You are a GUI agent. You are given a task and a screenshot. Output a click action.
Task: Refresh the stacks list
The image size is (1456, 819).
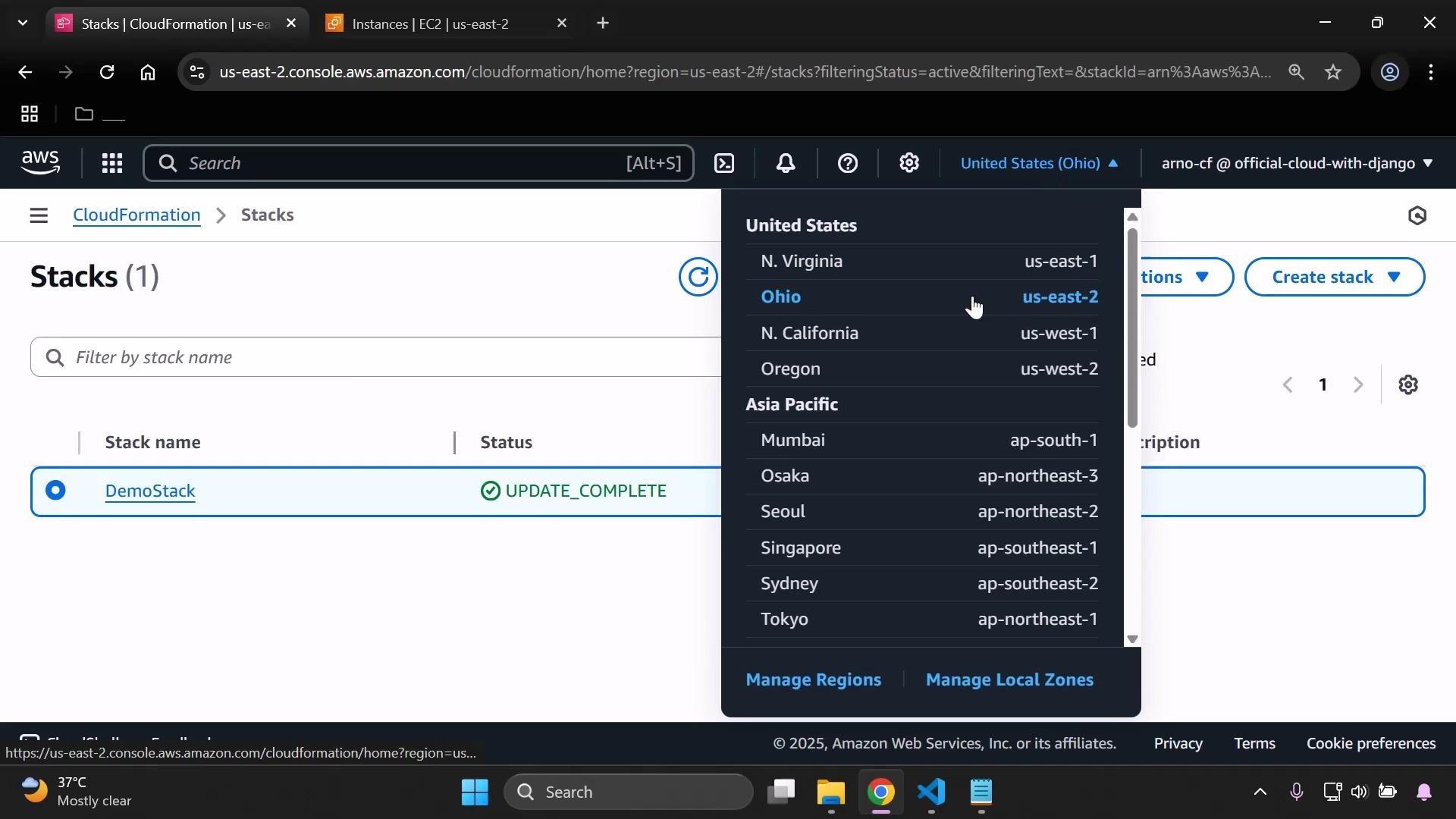[698, 277]
